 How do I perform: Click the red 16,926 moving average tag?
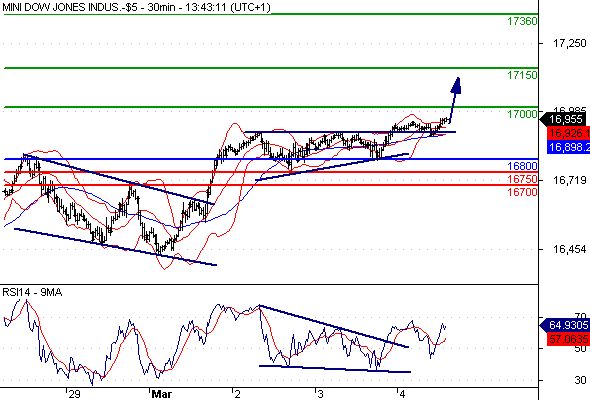point(568,133)
